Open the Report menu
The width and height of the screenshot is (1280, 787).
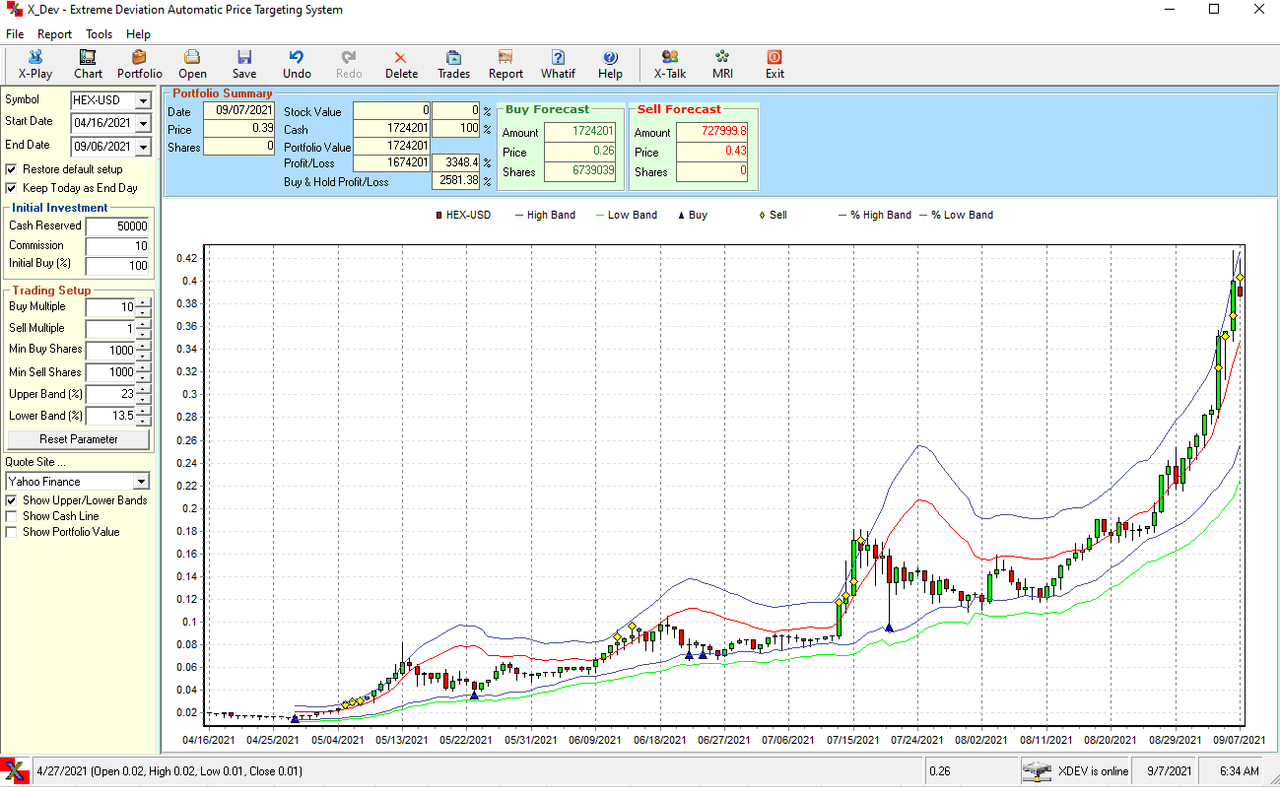pos(54,33)
